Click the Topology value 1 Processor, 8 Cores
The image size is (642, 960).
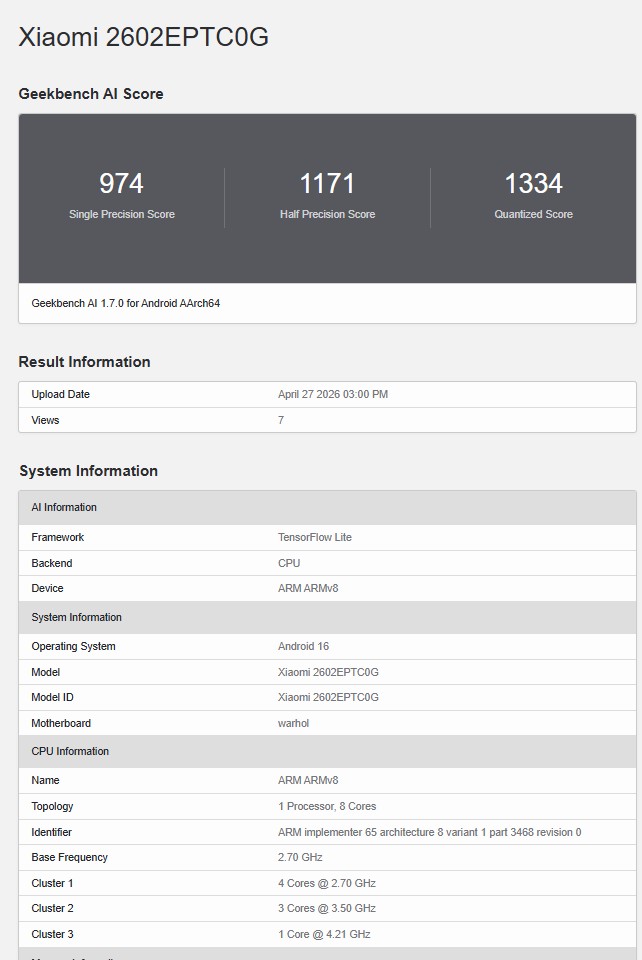tap(327, 806)
